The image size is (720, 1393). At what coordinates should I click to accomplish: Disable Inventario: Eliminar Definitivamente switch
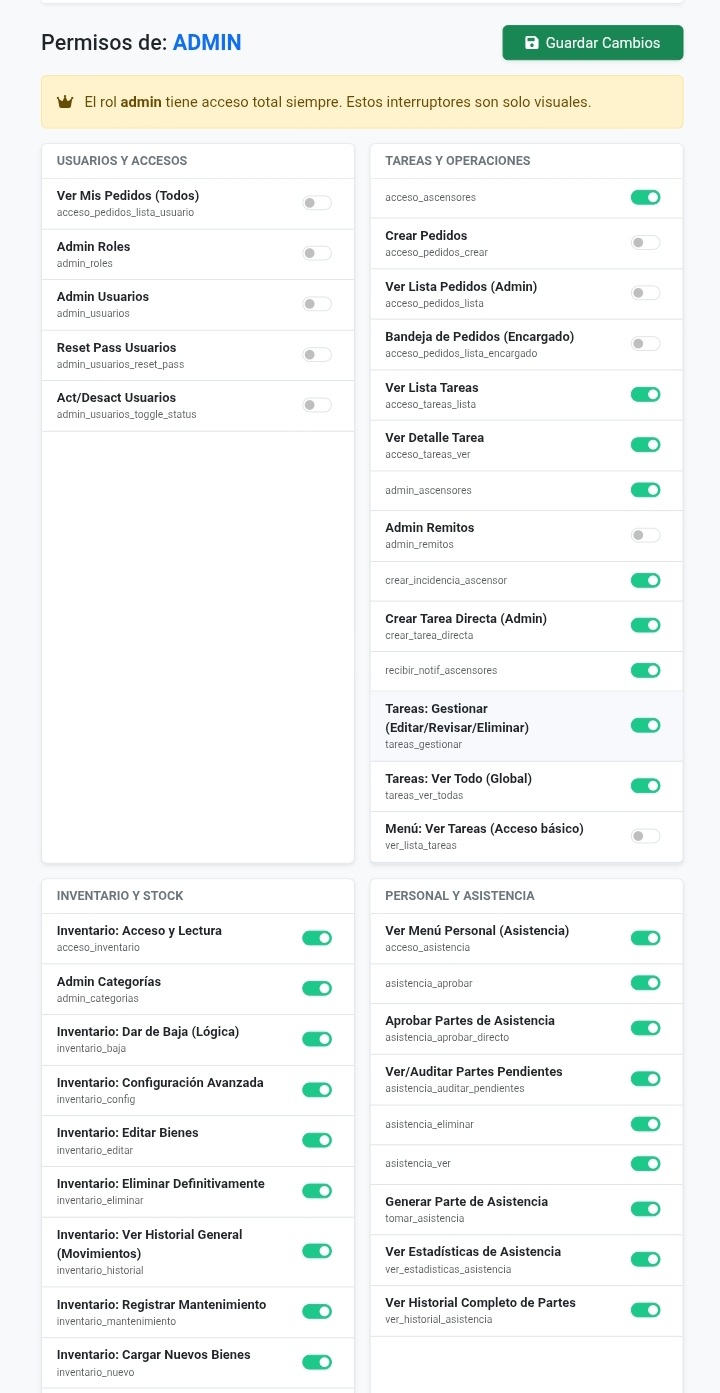pos(317,1191)
